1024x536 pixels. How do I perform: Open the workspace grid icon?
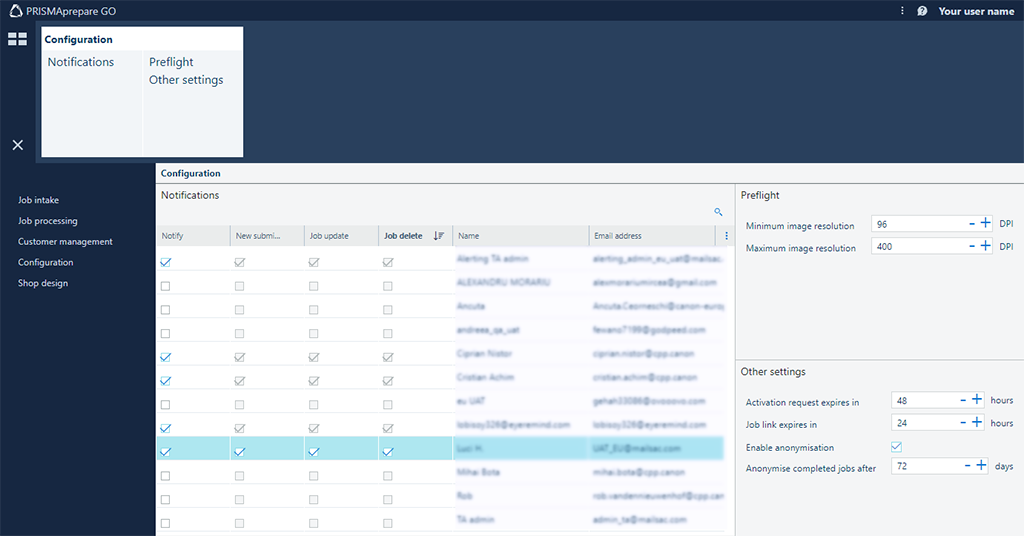[x=18, y=39]
